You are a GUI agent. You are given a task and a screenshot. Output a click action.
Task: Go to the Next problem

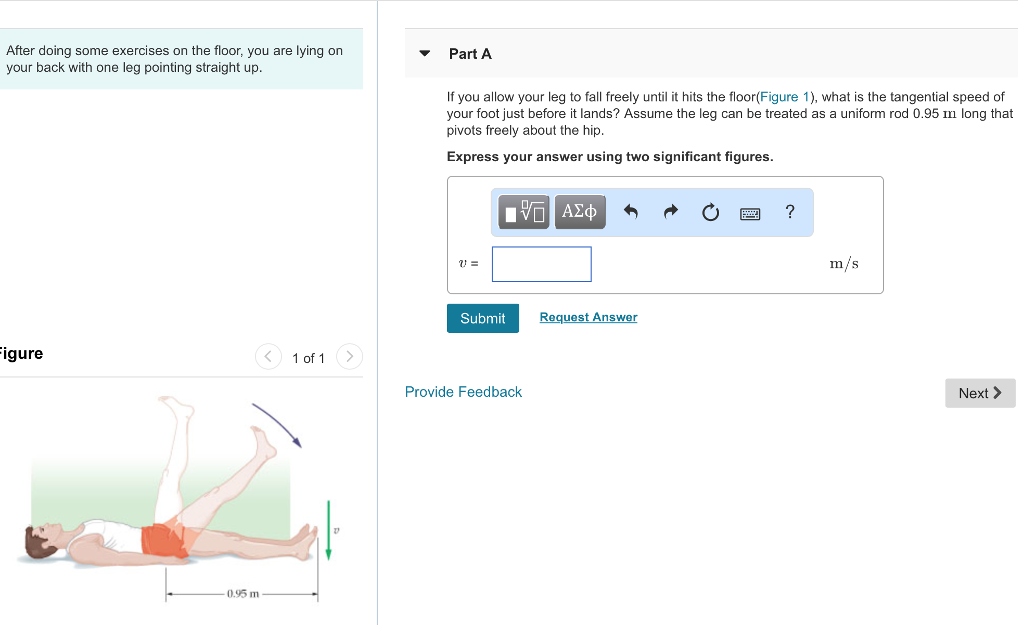(979, 393)
